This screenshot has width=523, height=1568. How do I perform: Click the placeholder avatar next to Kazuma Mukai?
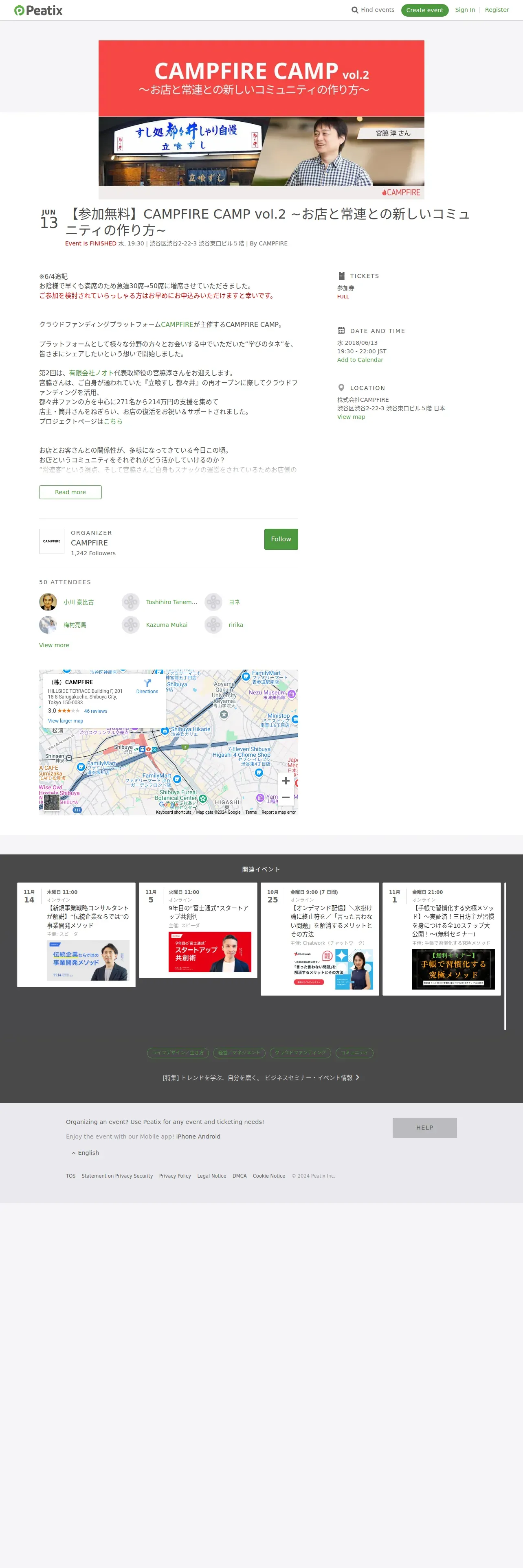(131, 624)
